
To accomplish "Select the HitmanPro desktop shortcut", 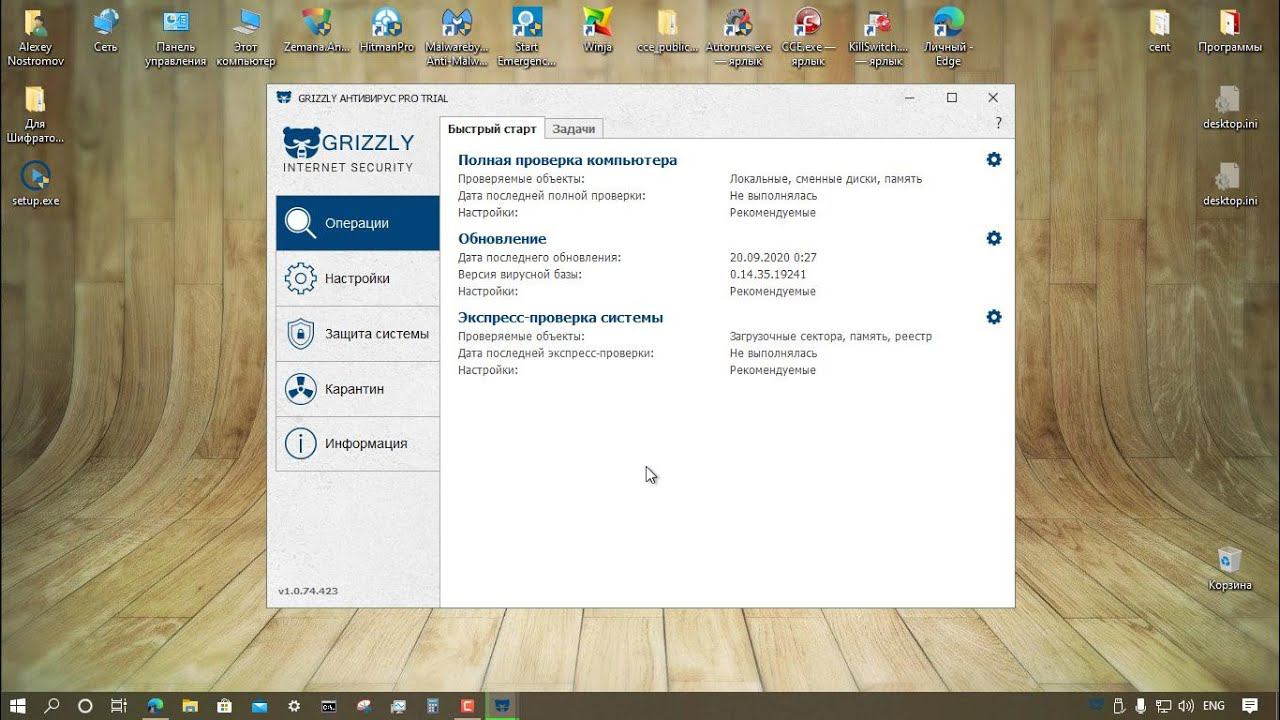I will point(386,31).
